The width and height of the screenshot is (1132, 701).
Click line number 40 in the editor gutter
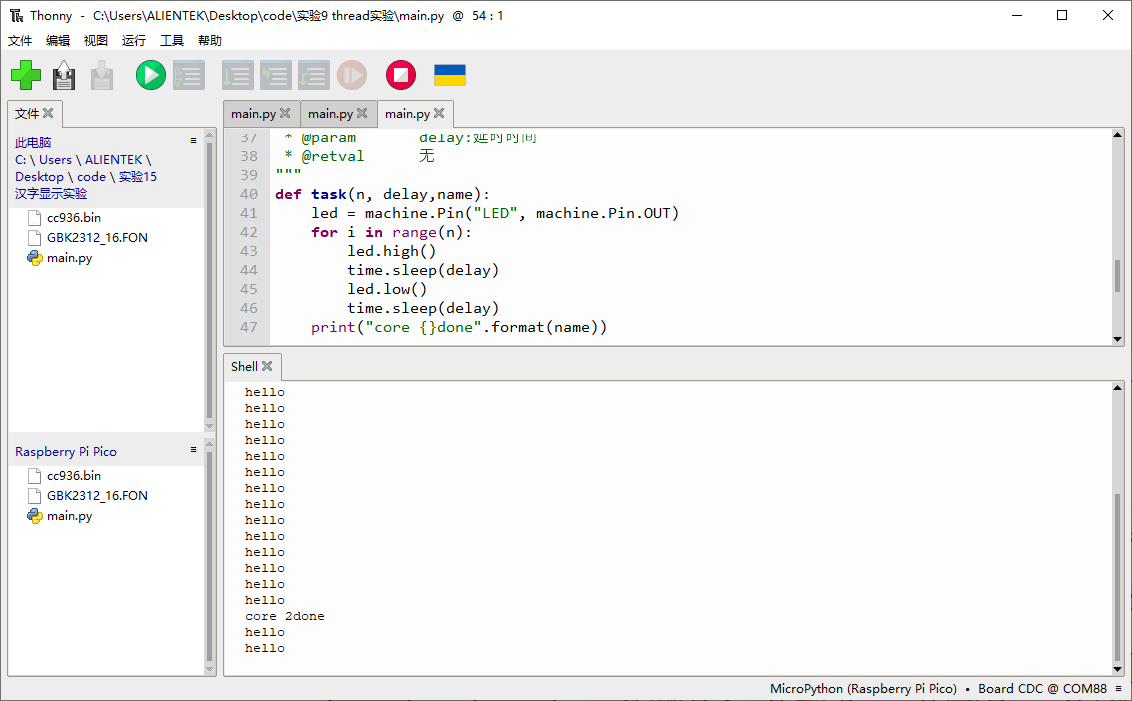coord(248,194)
